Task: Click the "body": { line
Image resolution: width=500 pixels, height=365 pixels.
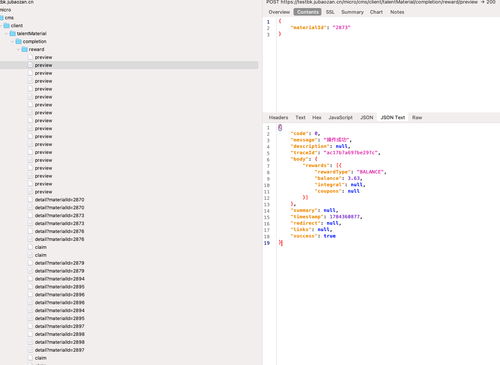Action: (304, 159)
